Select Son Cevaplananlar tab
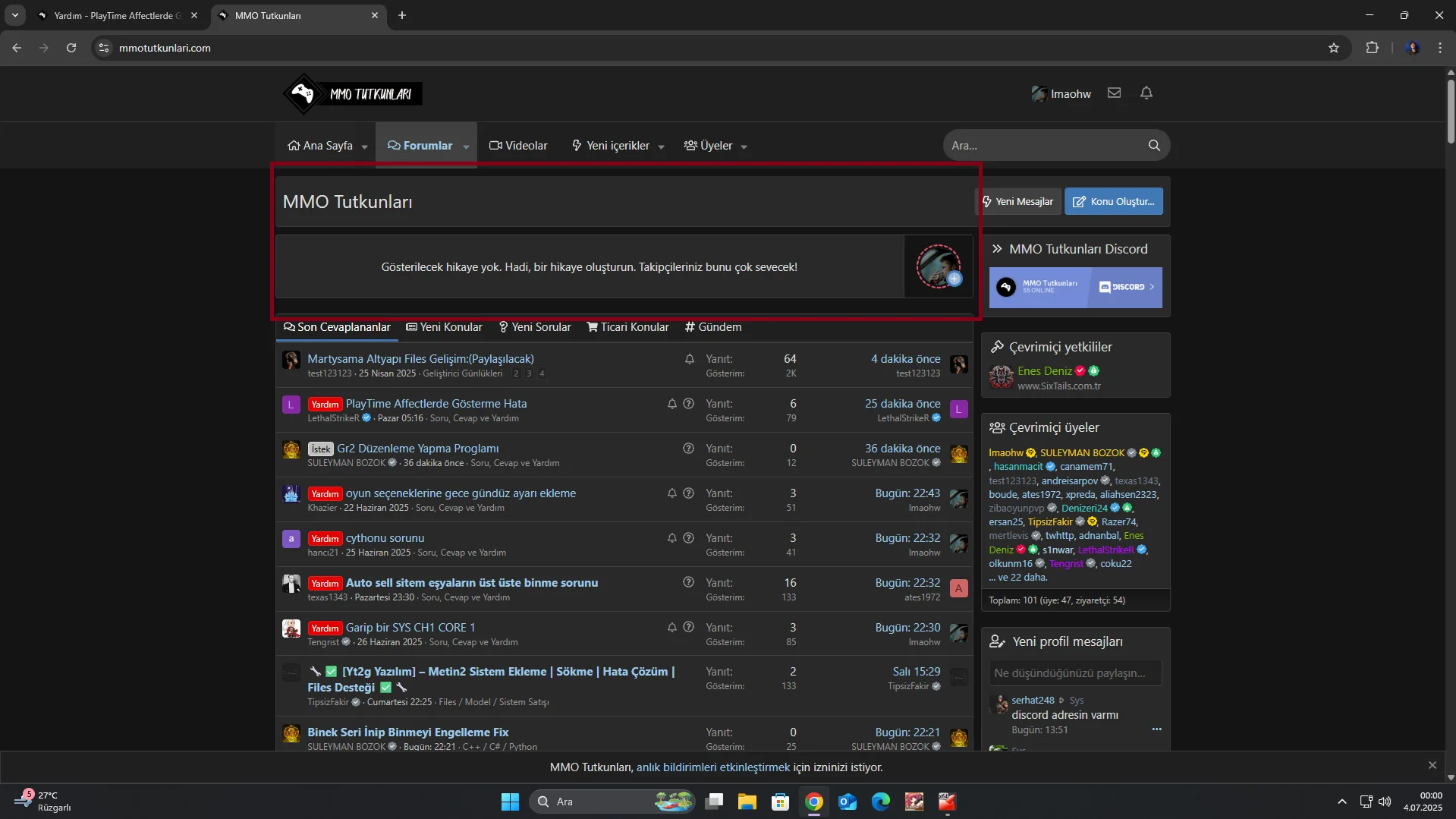The image size is (1456, 819). [x=337, y=327]
